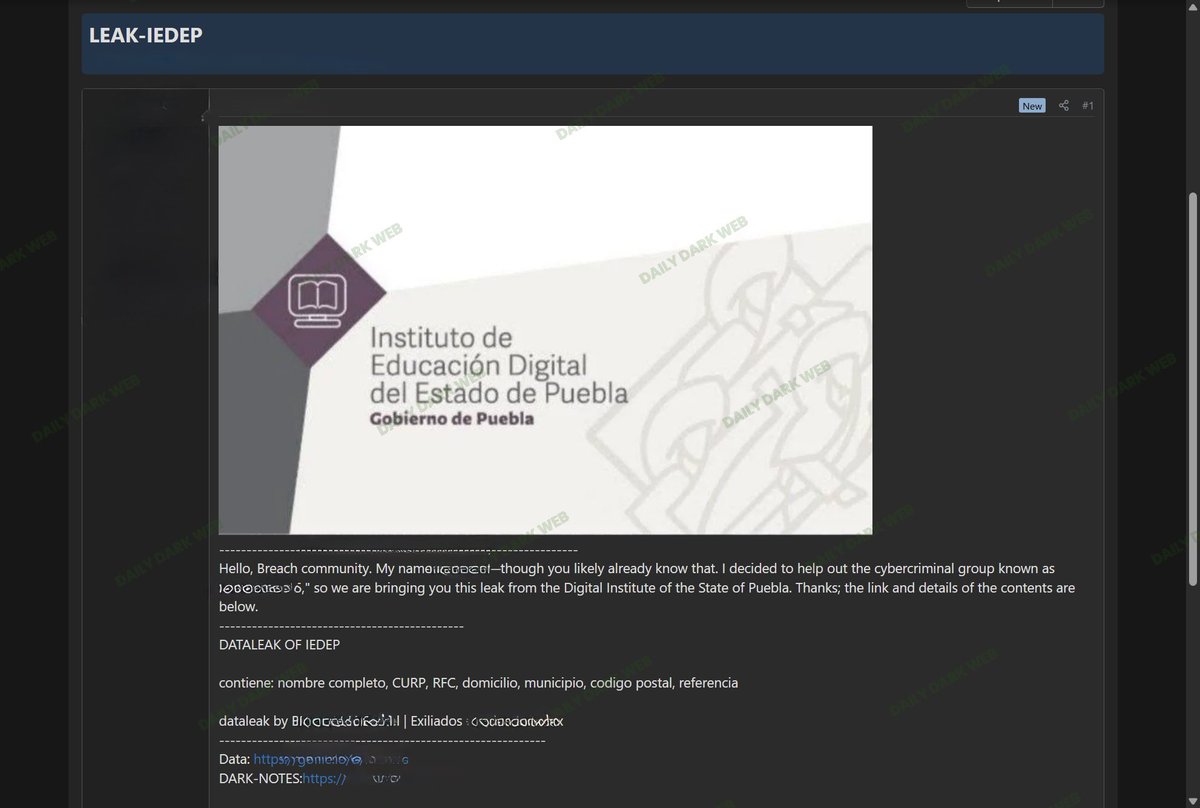1200x808 pixels.
Task: Open the #1 post permalink
Action: tap(1088, 106)
